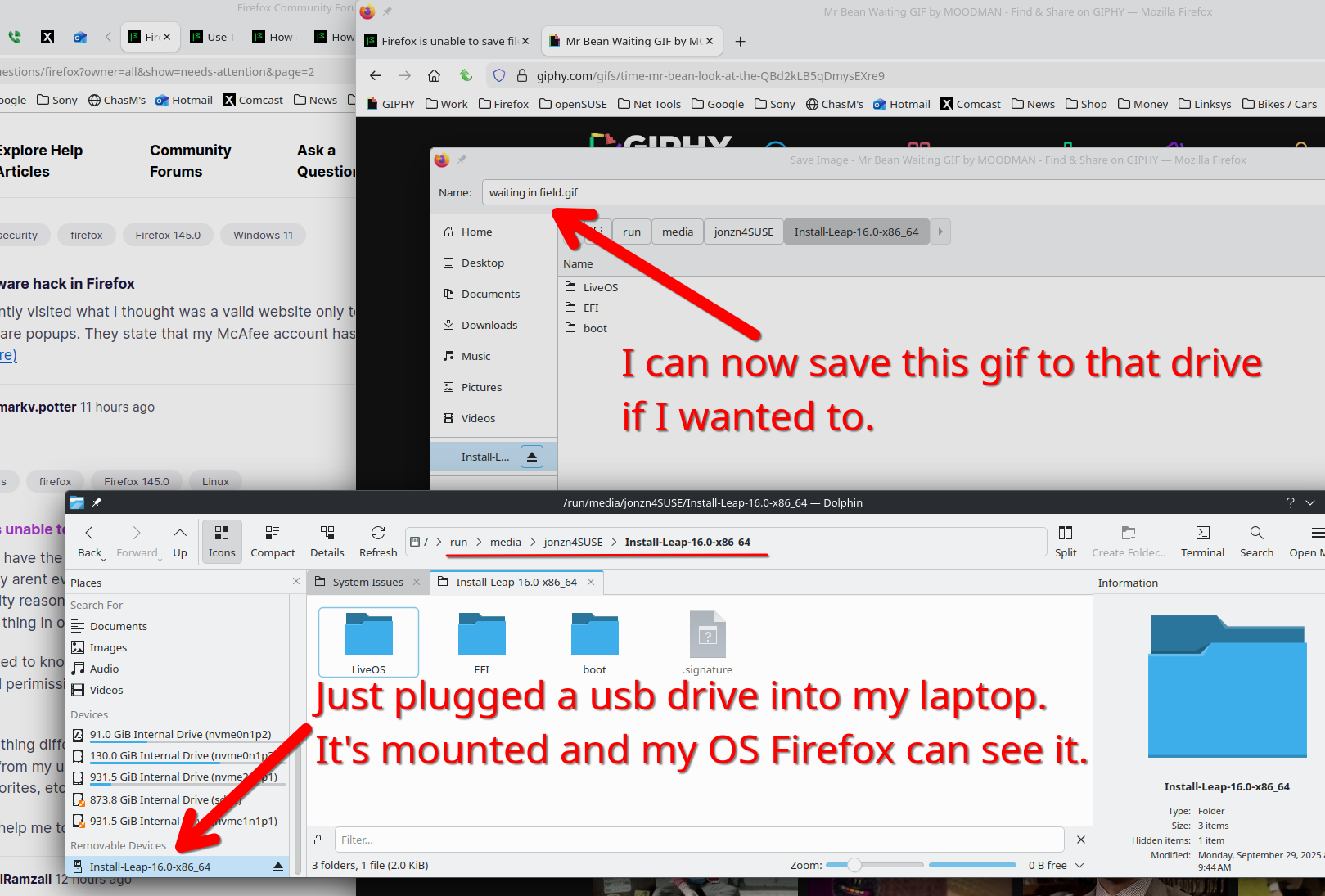
Task: Switch Dolphin to Details view mode
Action: pyautogui.click(x=327, y=542)
